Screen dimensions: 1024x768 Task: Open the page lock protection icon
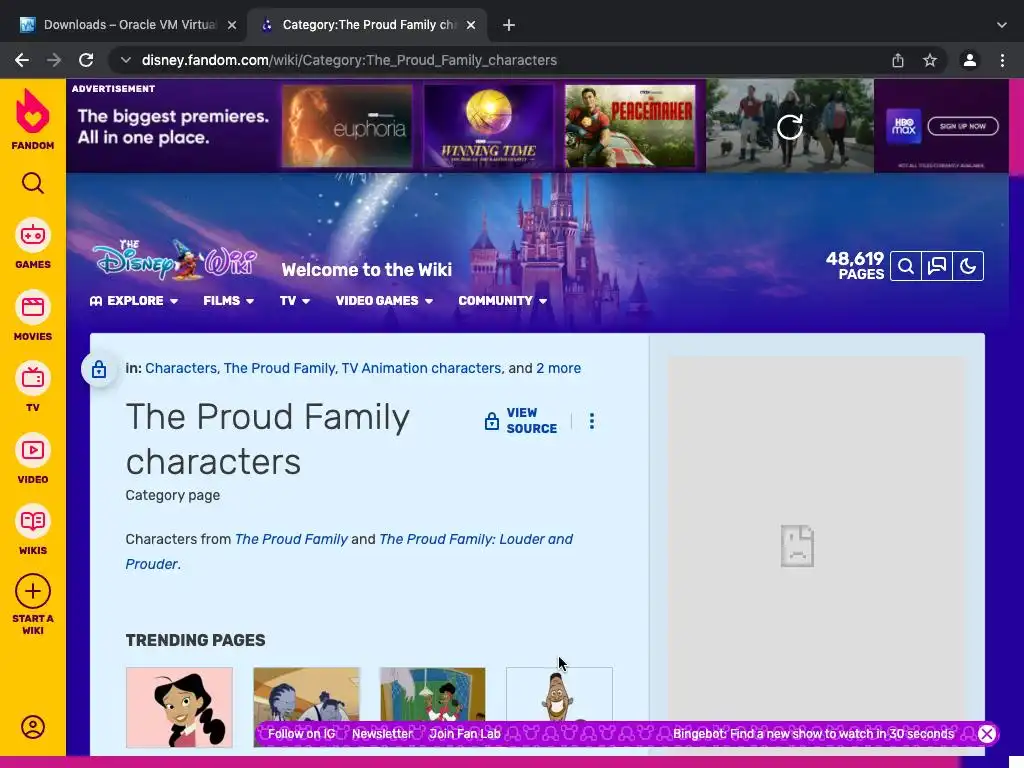(99, 369)
